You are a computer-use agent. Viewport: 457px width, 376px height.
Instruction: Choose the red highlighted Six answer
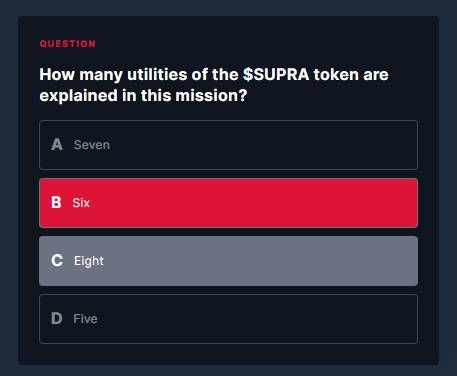click(x=228, y=203)
